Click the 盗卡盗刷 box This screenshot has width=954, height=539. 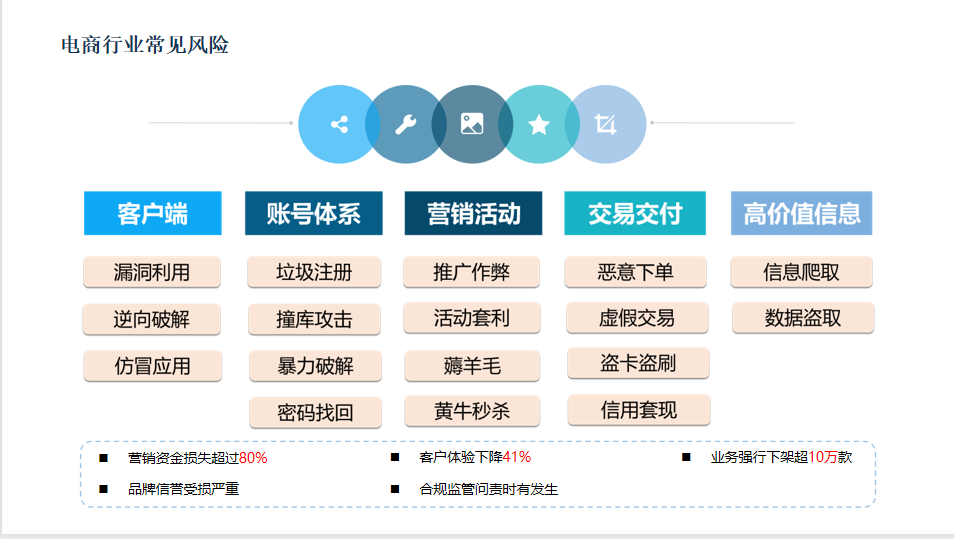[638, 363]
